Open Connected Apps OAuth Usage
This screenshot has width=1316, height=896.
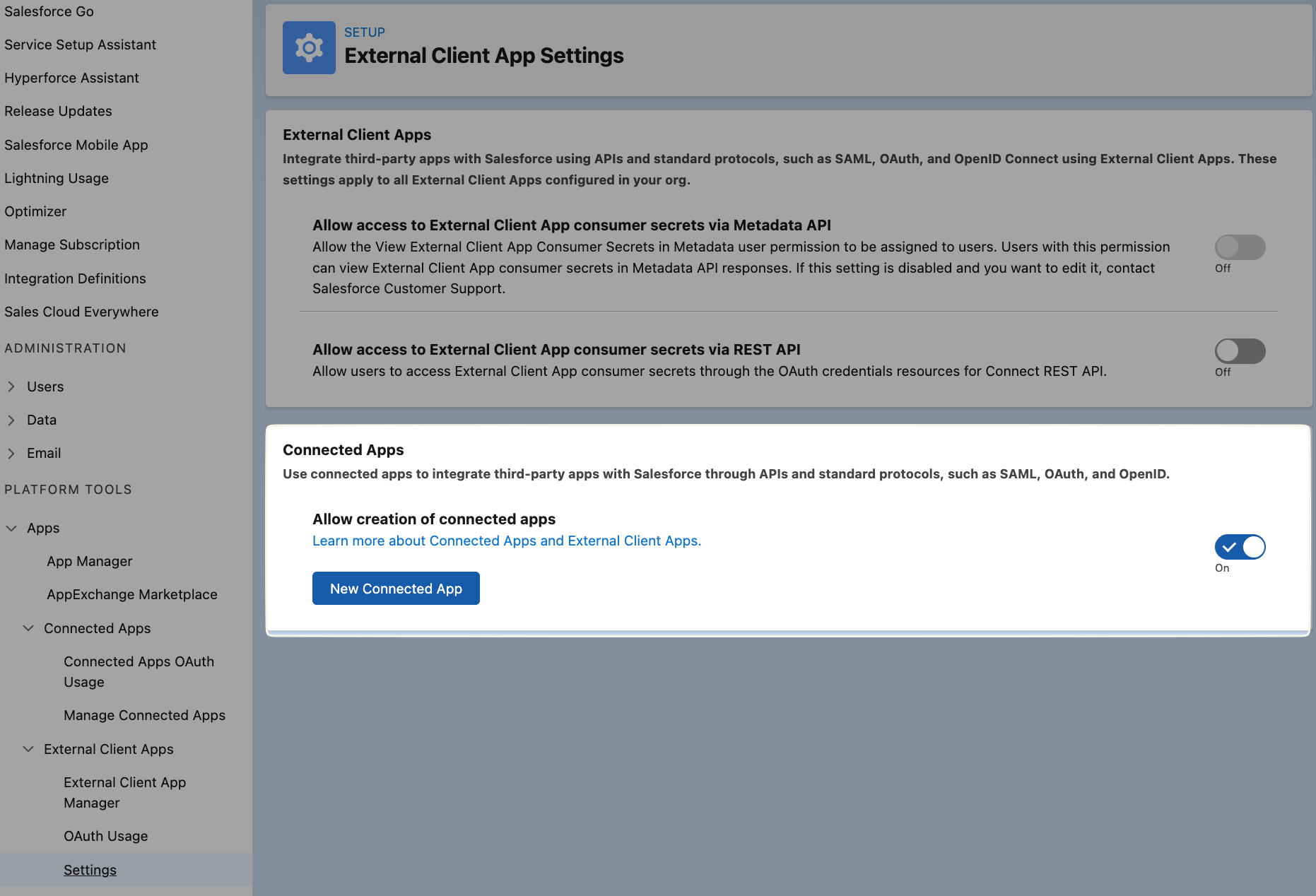point(139,672)
